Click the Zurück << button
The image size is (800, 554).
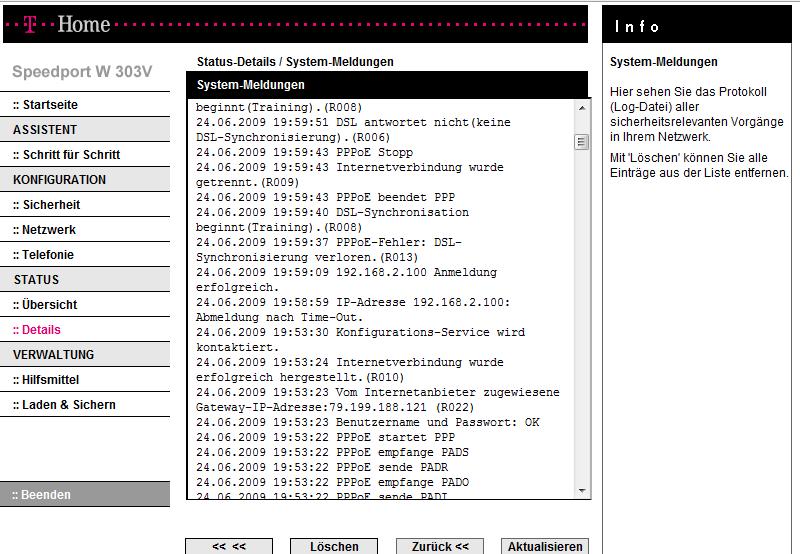pos(440,546)
